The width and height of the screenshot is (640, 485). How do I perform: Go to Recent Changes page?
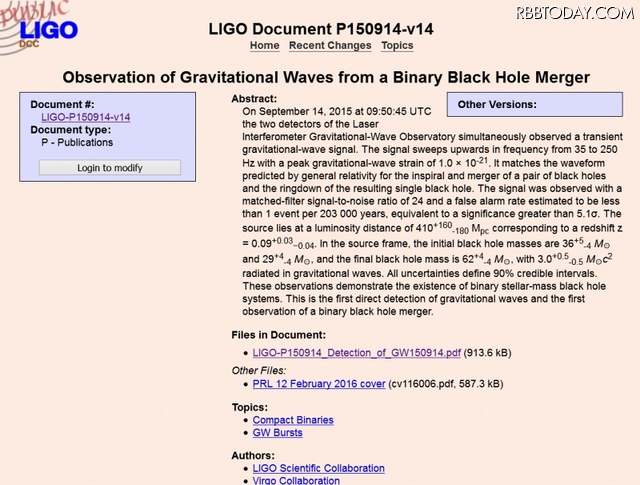click(x=330, y=45)
